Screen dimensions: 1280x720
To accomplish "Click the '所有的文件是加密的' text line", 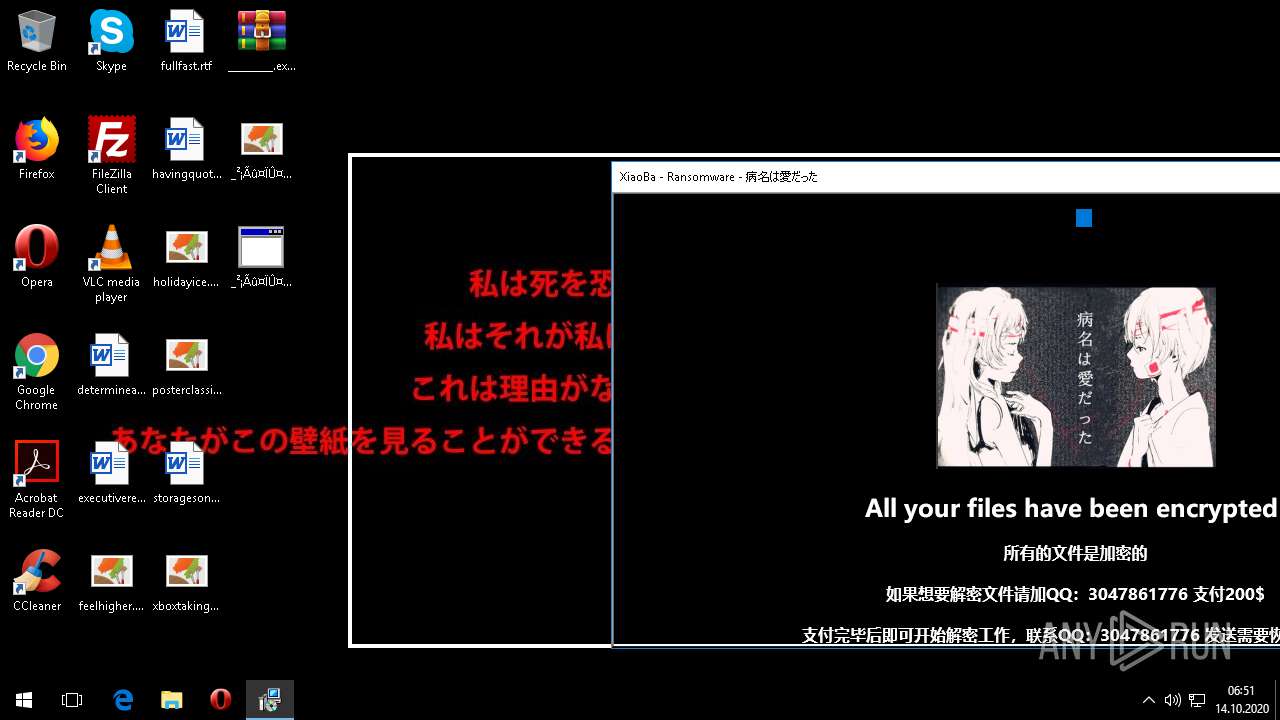I will 1075,553.
